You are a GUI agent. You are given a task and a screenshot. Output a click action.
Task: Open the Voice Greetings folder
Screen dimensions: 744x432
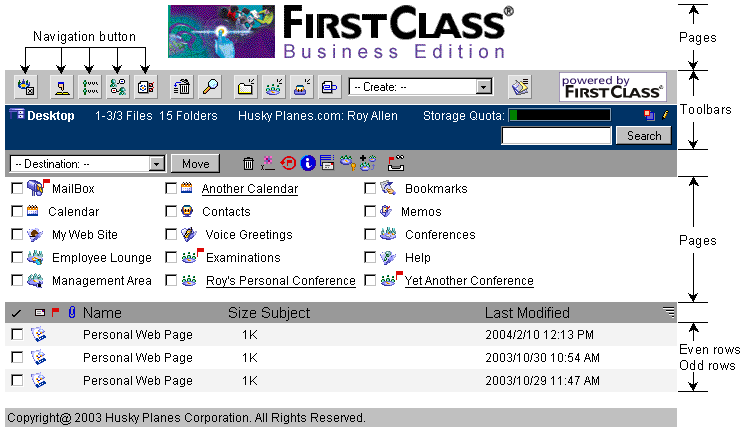[x=249, y=235]
